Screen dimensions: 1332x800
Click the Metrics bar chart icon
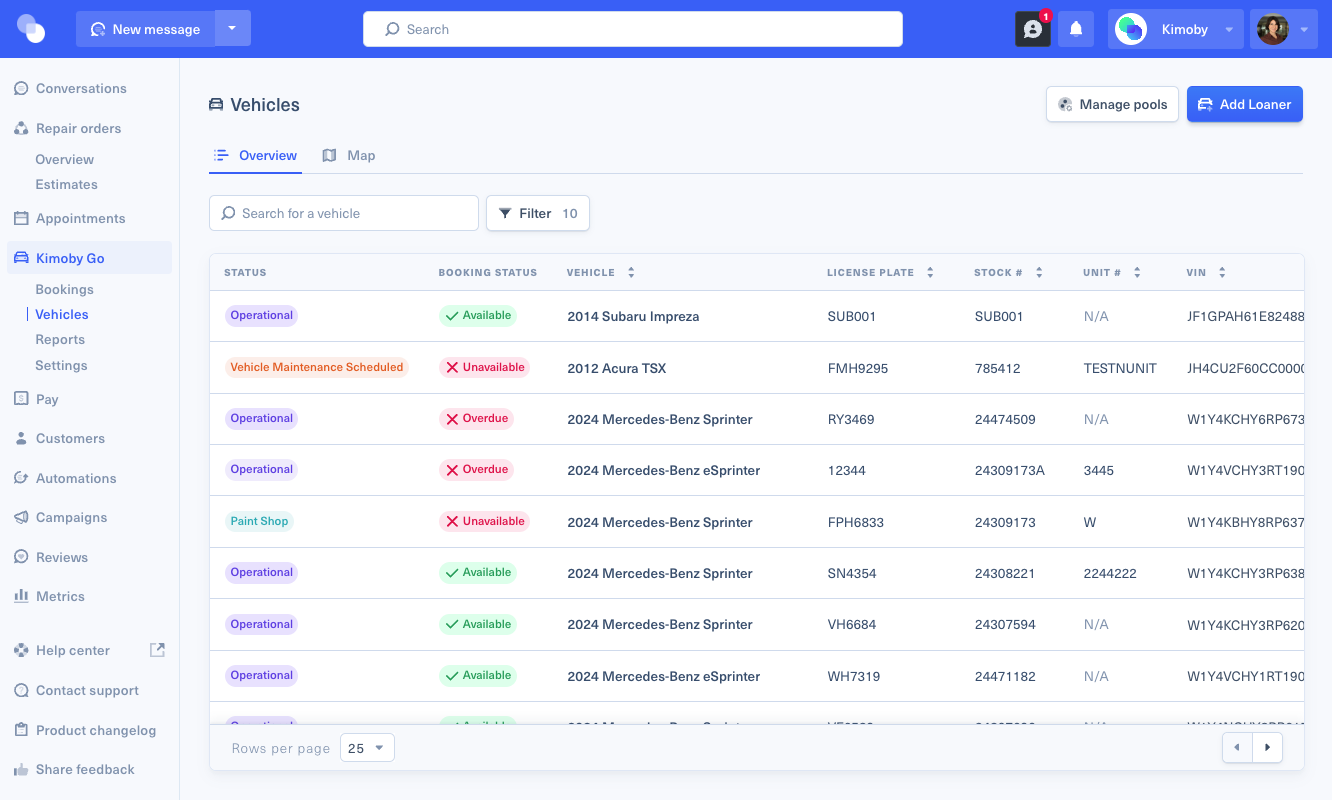coord(21,596)
